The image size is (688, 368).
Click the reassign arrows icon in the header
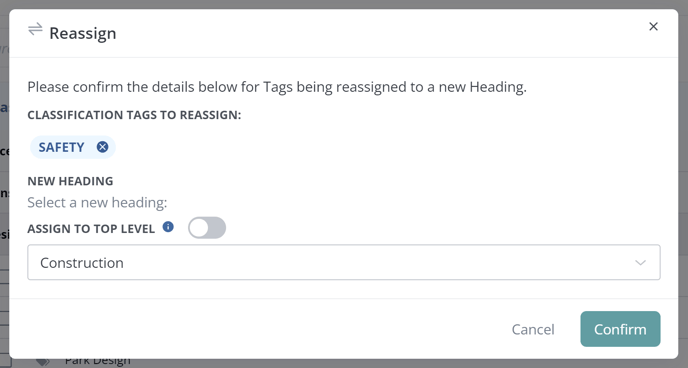coord(35,29)
